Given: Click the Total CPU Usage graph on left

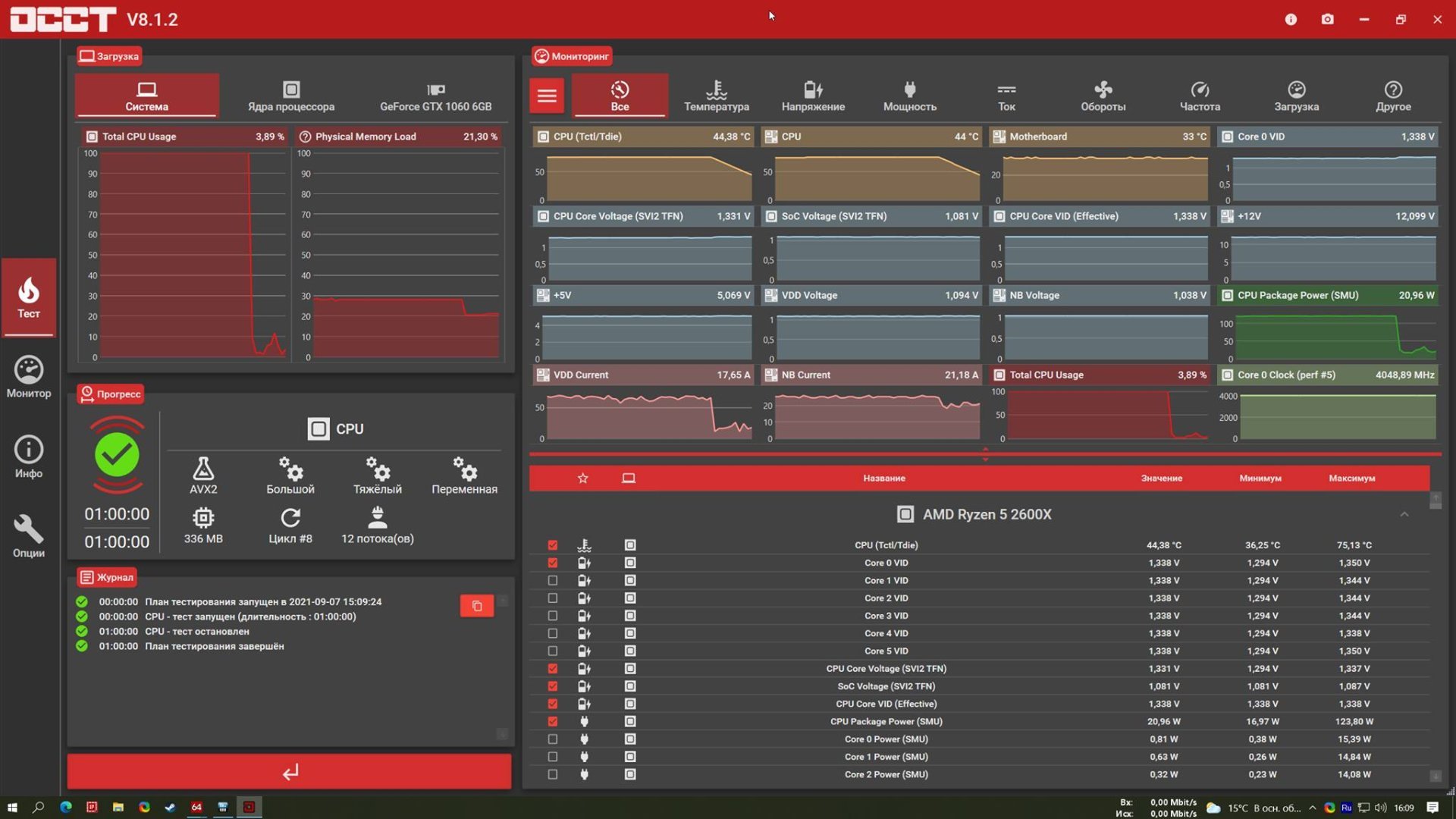Looking at the screenshot, I should 185,245.
